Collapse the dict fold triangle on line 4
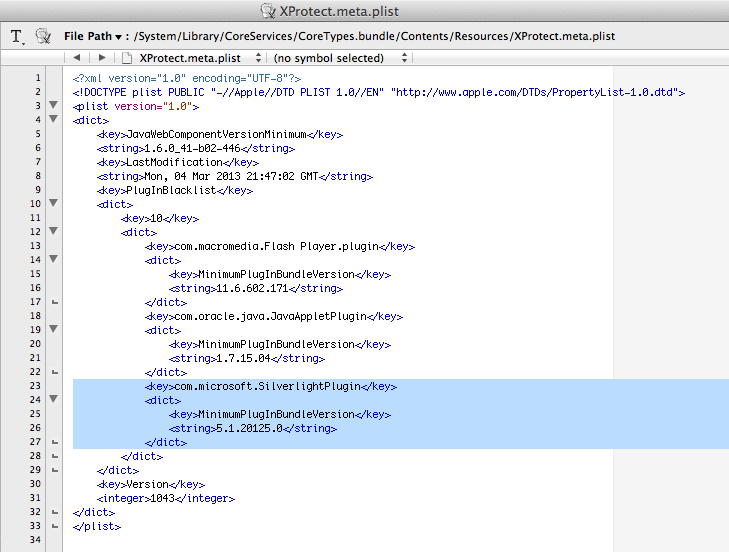The height and width of the screenshot is (552, 729). [53, 119]
